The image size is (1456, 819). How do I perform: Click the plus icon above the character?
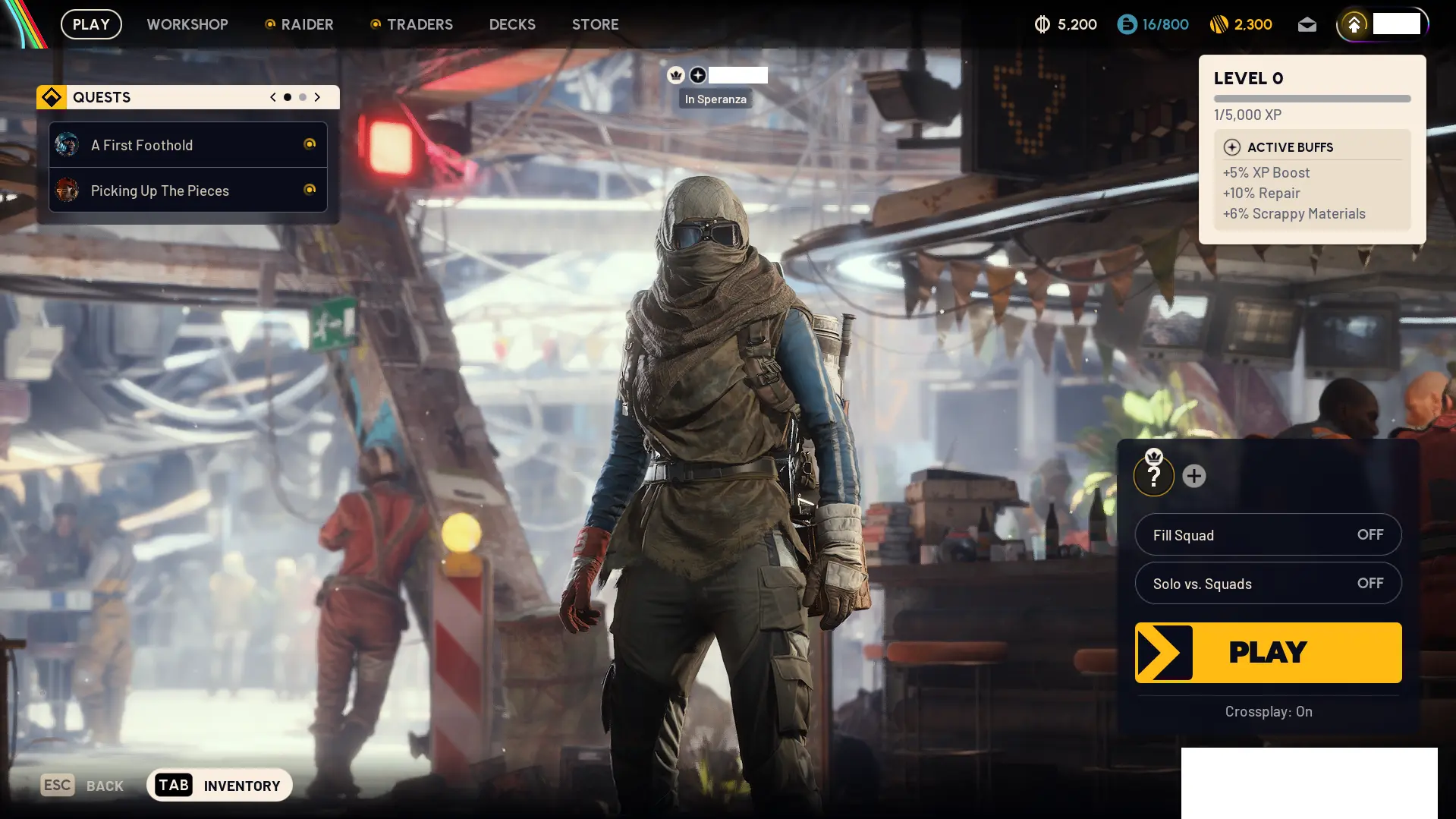698,74
